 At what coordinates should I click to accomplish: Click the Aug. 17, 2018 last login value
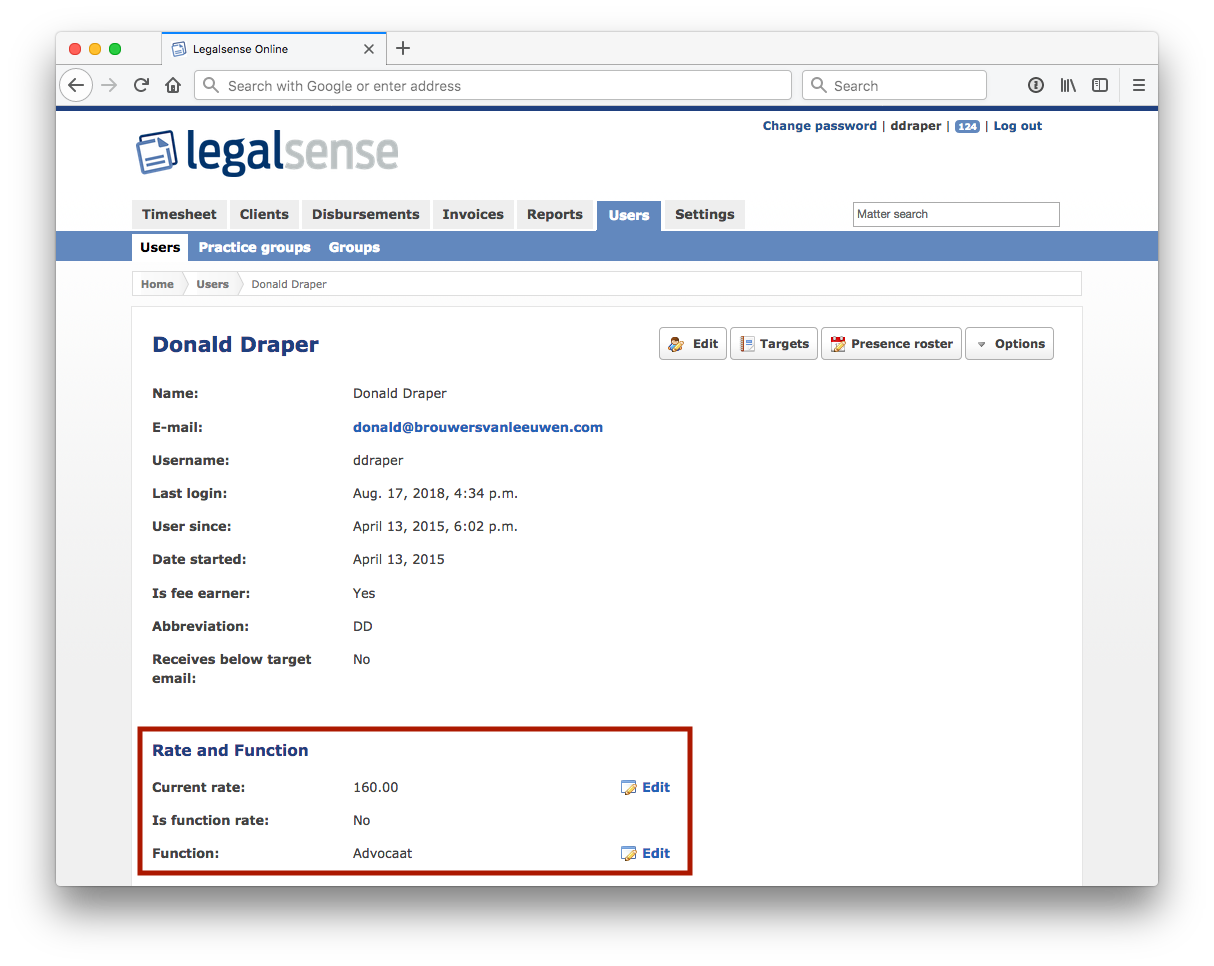[435, 493]
